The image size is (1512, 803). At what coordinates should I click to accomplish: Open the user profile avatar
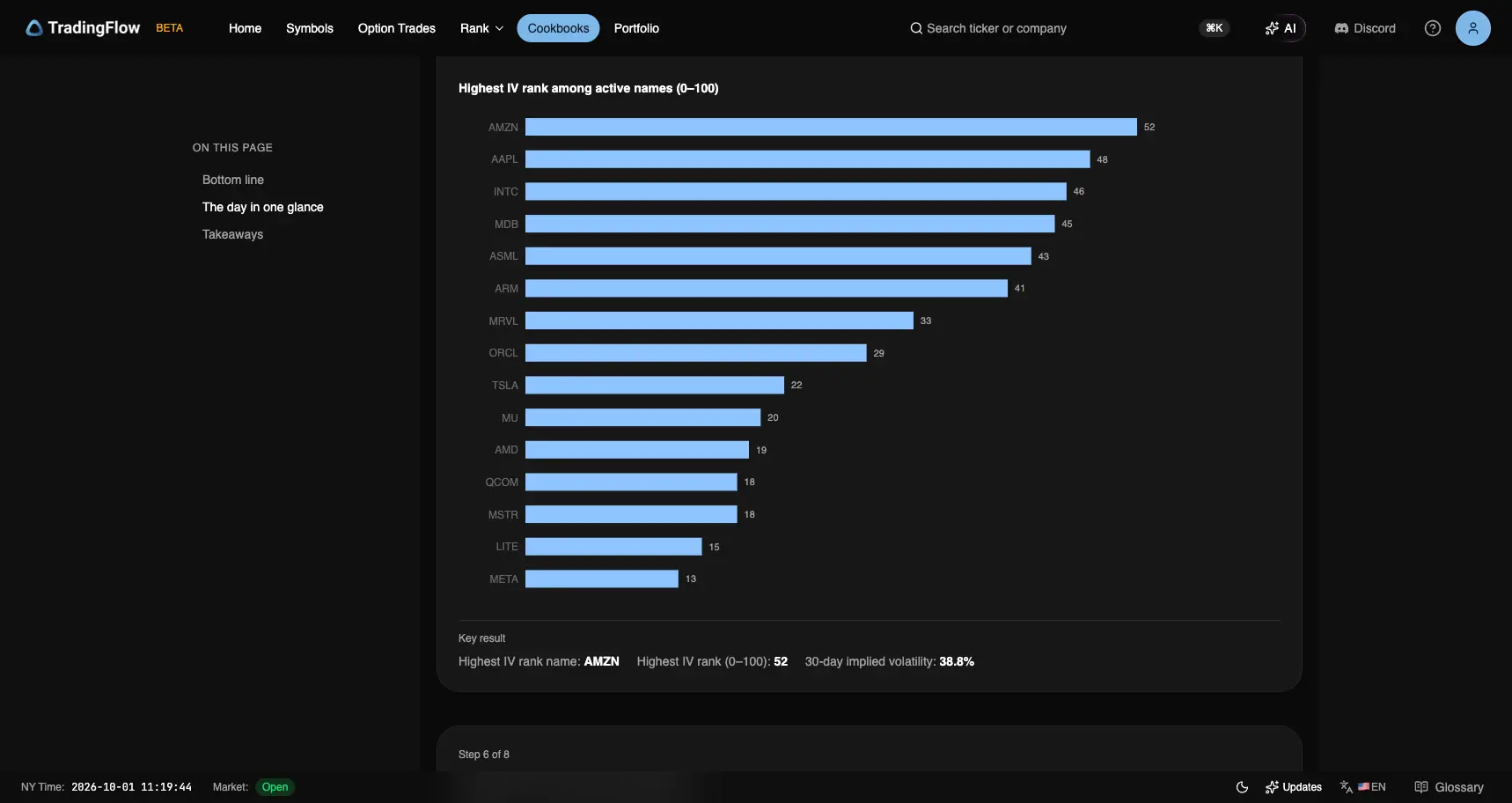(x=1473, y=28)
